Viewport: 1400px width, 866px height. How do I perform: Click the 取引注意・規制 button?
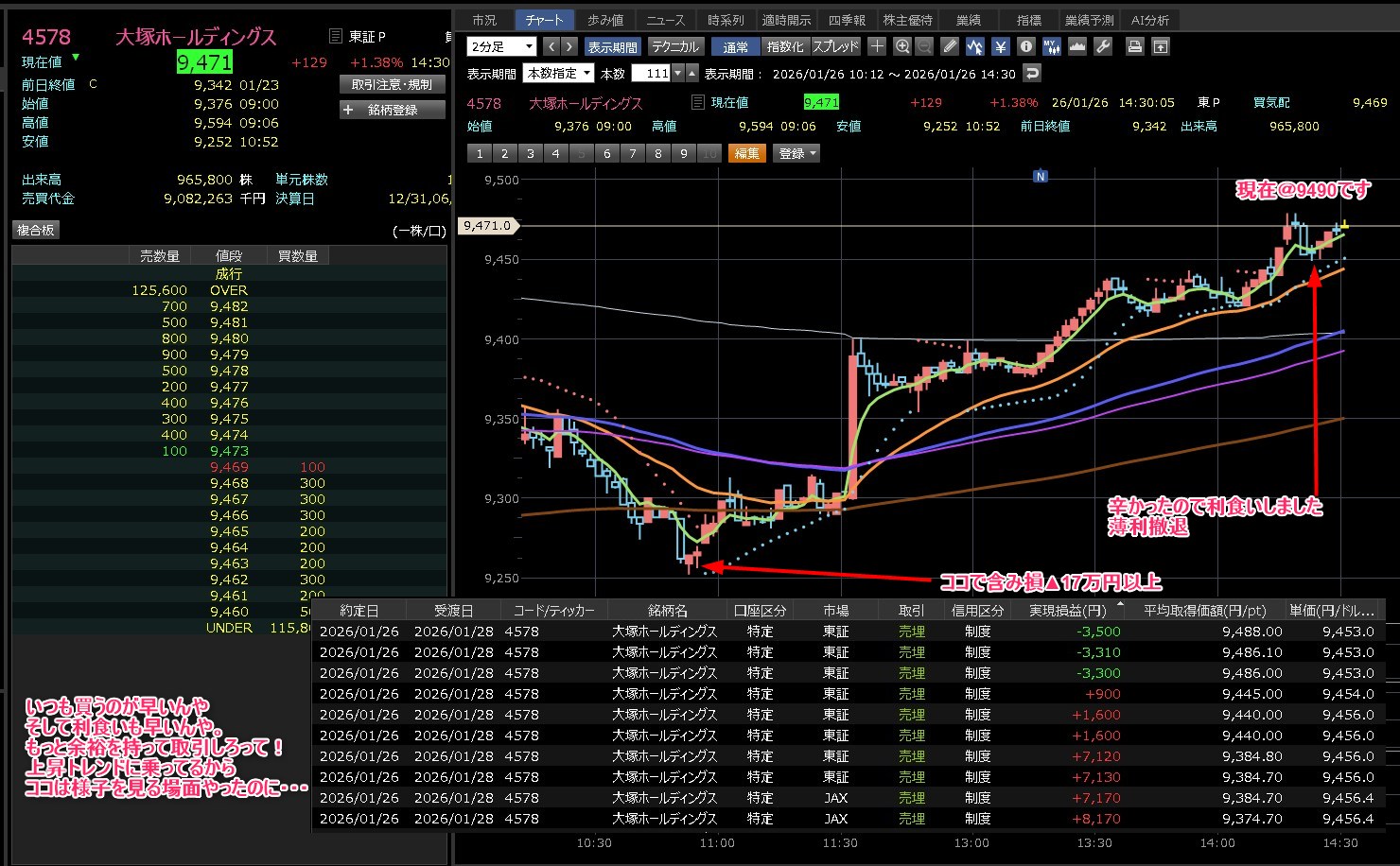click(x=392, y=84)
